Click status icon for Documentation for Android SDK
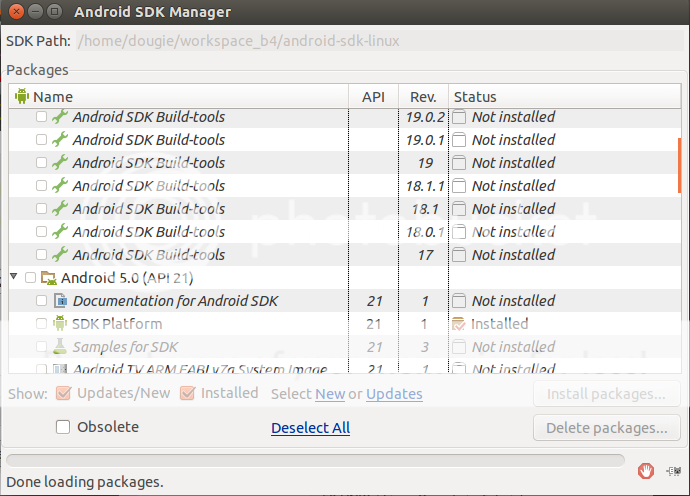Viewport: 690px width, 496px height. 459,301
